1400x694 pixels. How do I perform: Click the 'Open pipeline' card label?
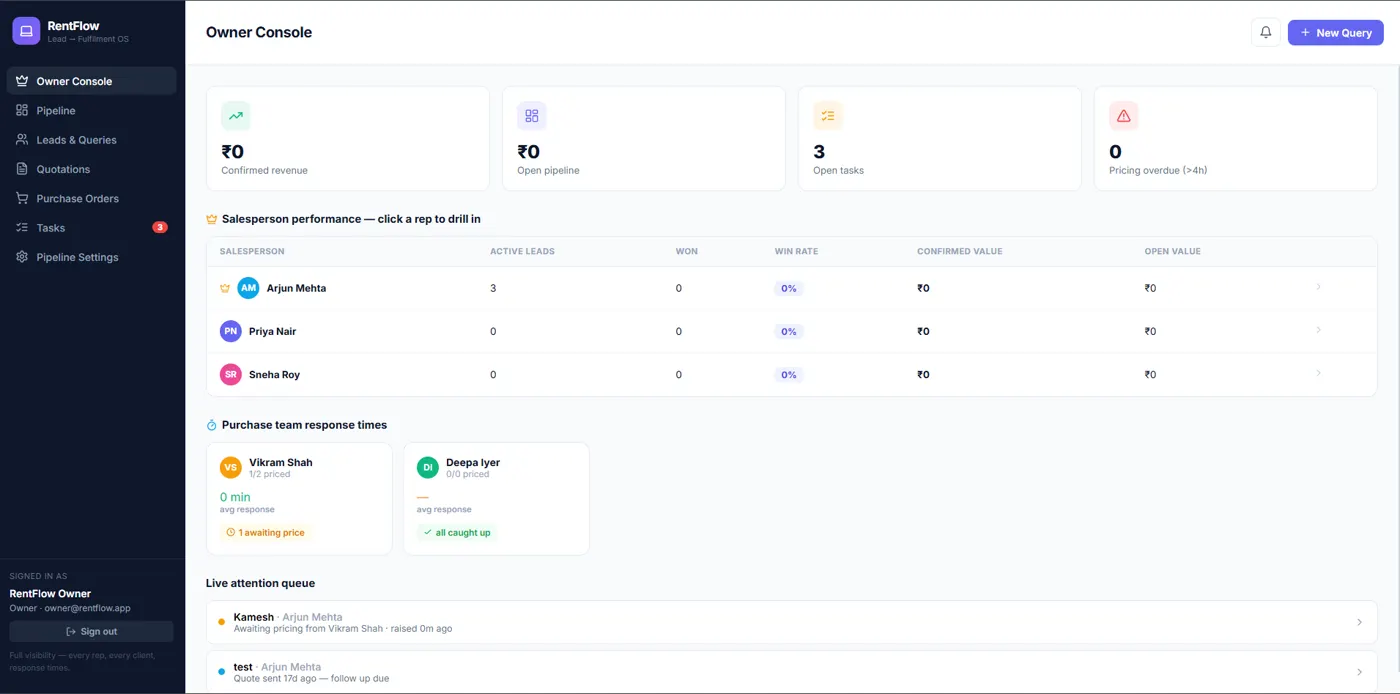pyautogui.click(x=548, y=170)
